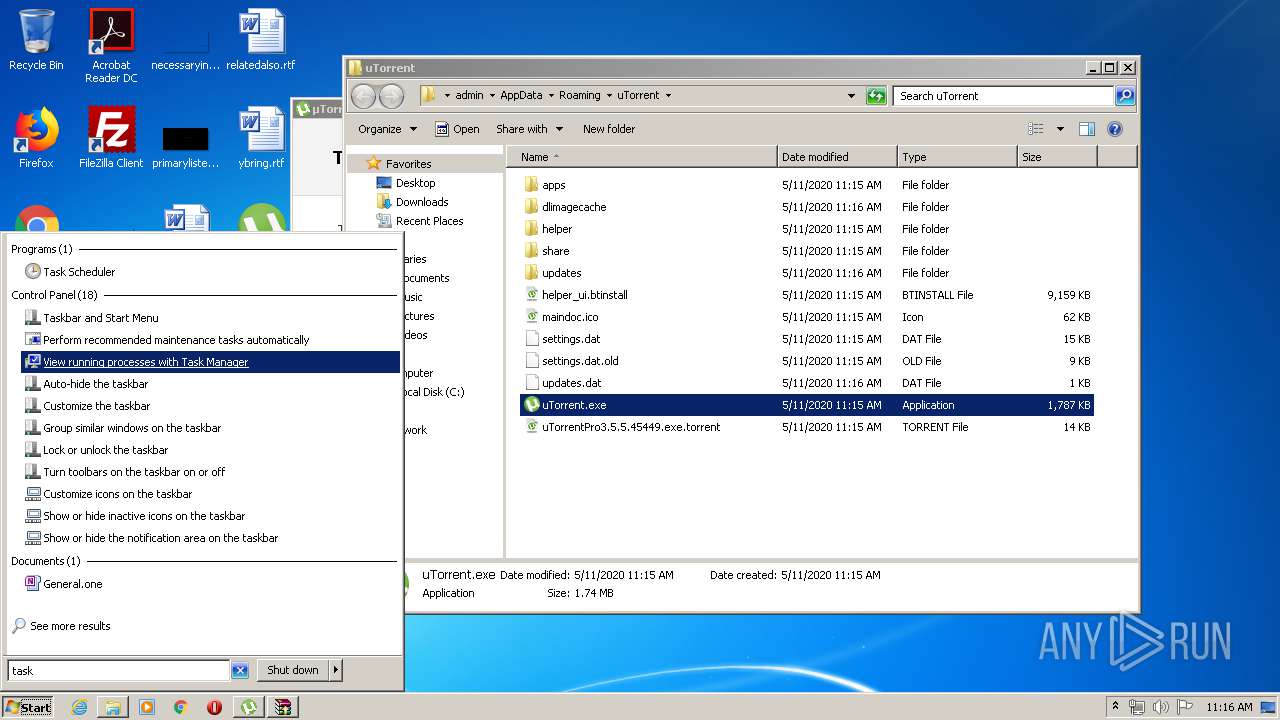The width and height of the screenshot is (1280, 720).
Task: Open General.one document result
Action: coord(64,584)
